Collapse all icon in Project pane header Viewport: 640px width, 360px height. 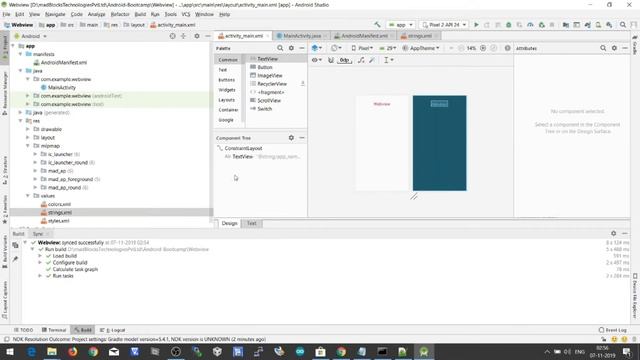[x=183, y=36]
